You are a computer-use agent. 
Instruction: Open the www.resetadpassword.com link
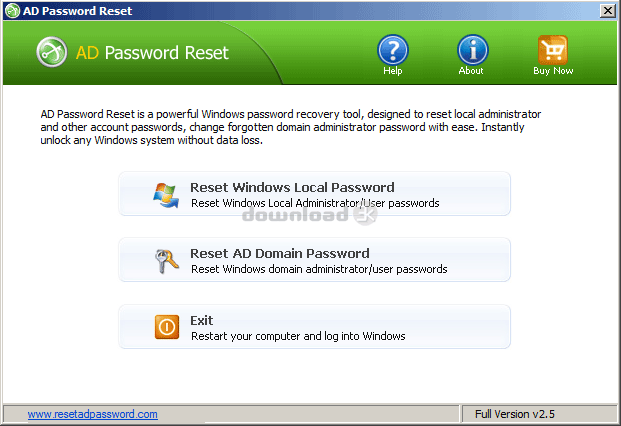93,414
